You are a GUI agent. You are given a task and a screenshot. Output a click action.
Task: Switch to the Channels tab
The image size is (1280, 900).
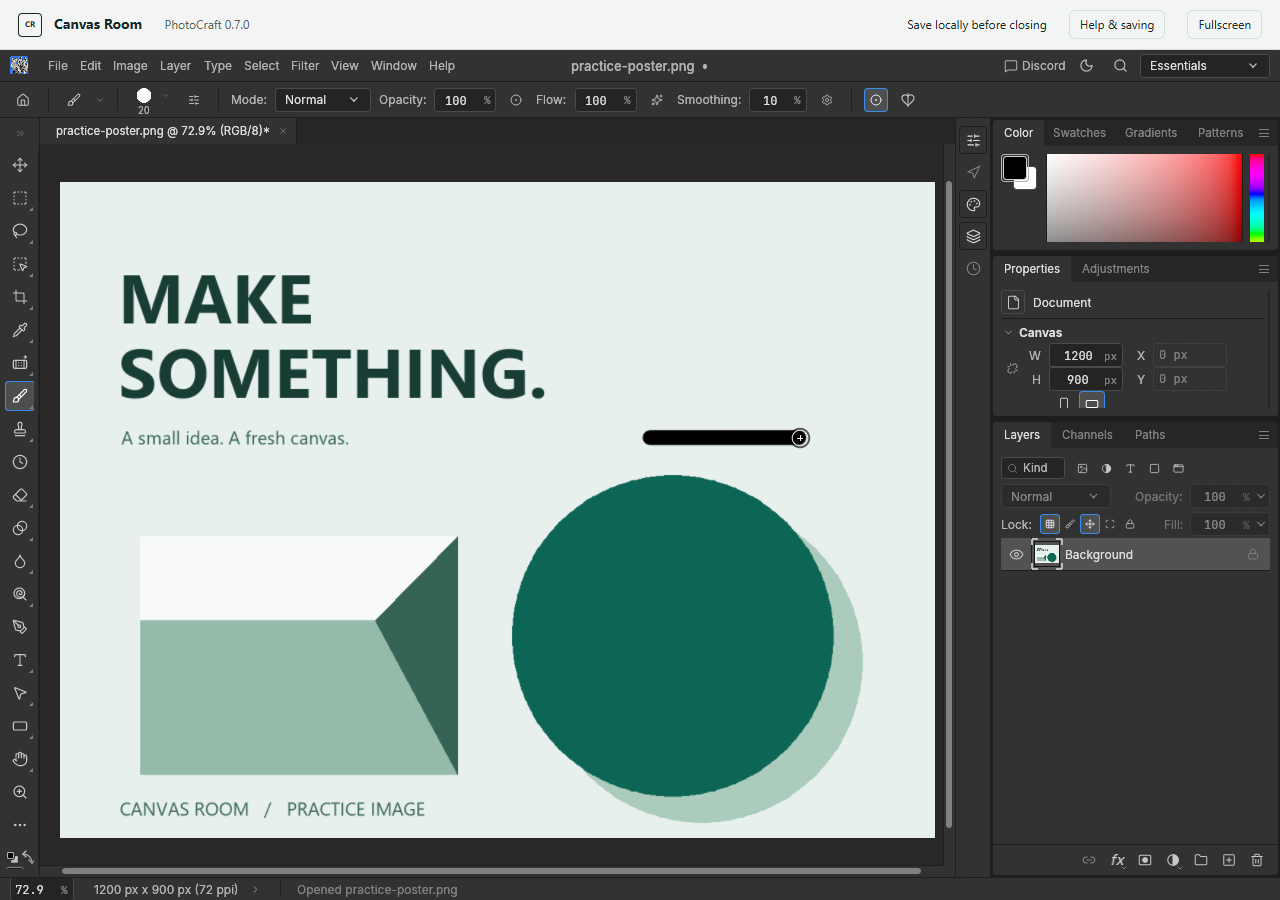click(1087, 435)
